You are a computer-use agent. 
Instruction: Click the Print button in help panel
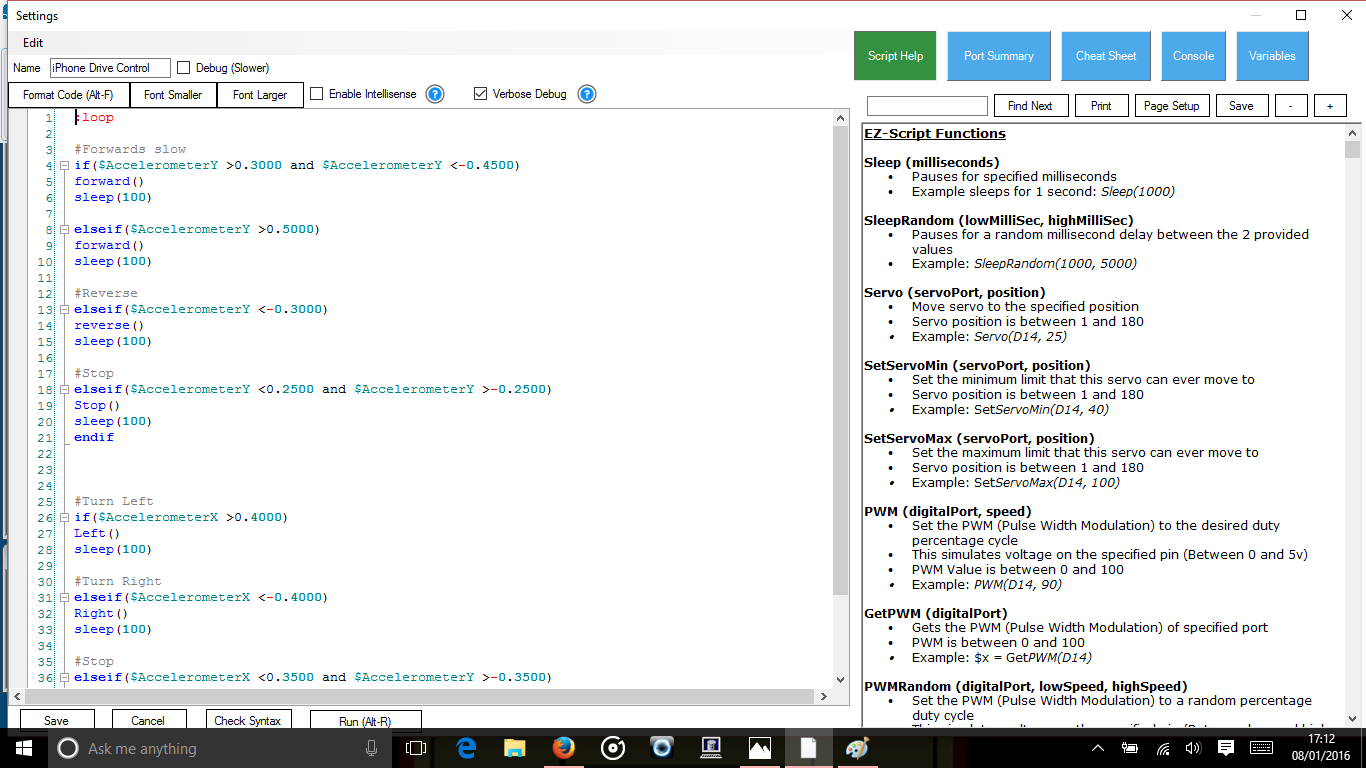[1101, 106]
